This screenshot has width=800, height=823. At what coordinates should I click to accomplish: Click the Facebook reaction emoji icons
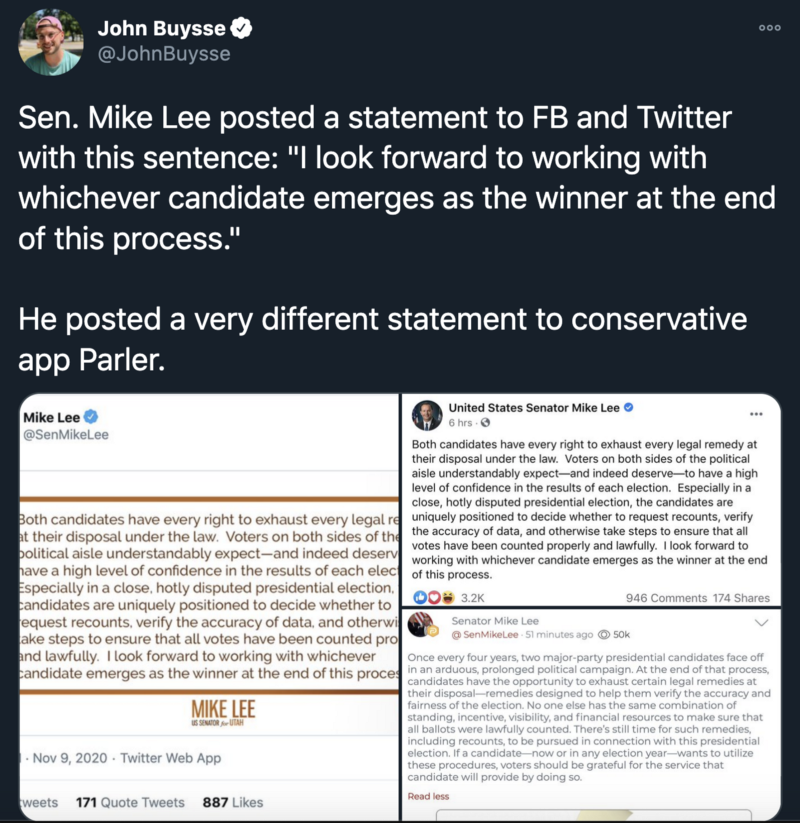coord(434,598)
